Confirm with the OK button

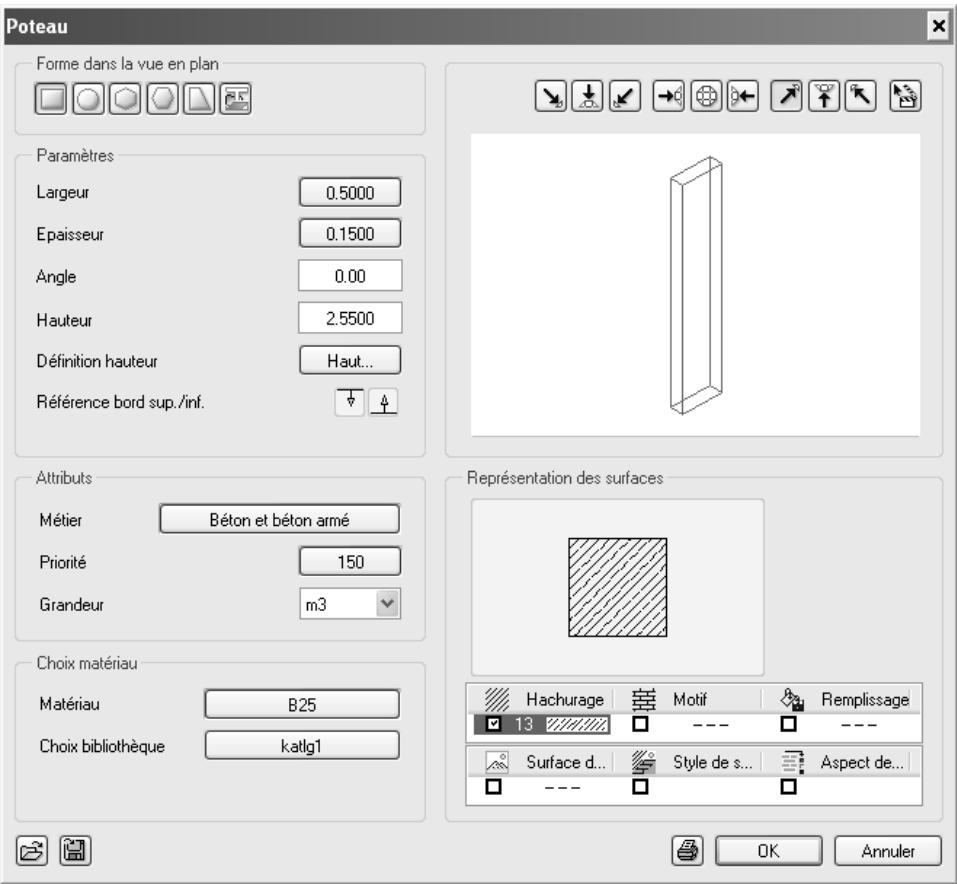pos(768,850)
